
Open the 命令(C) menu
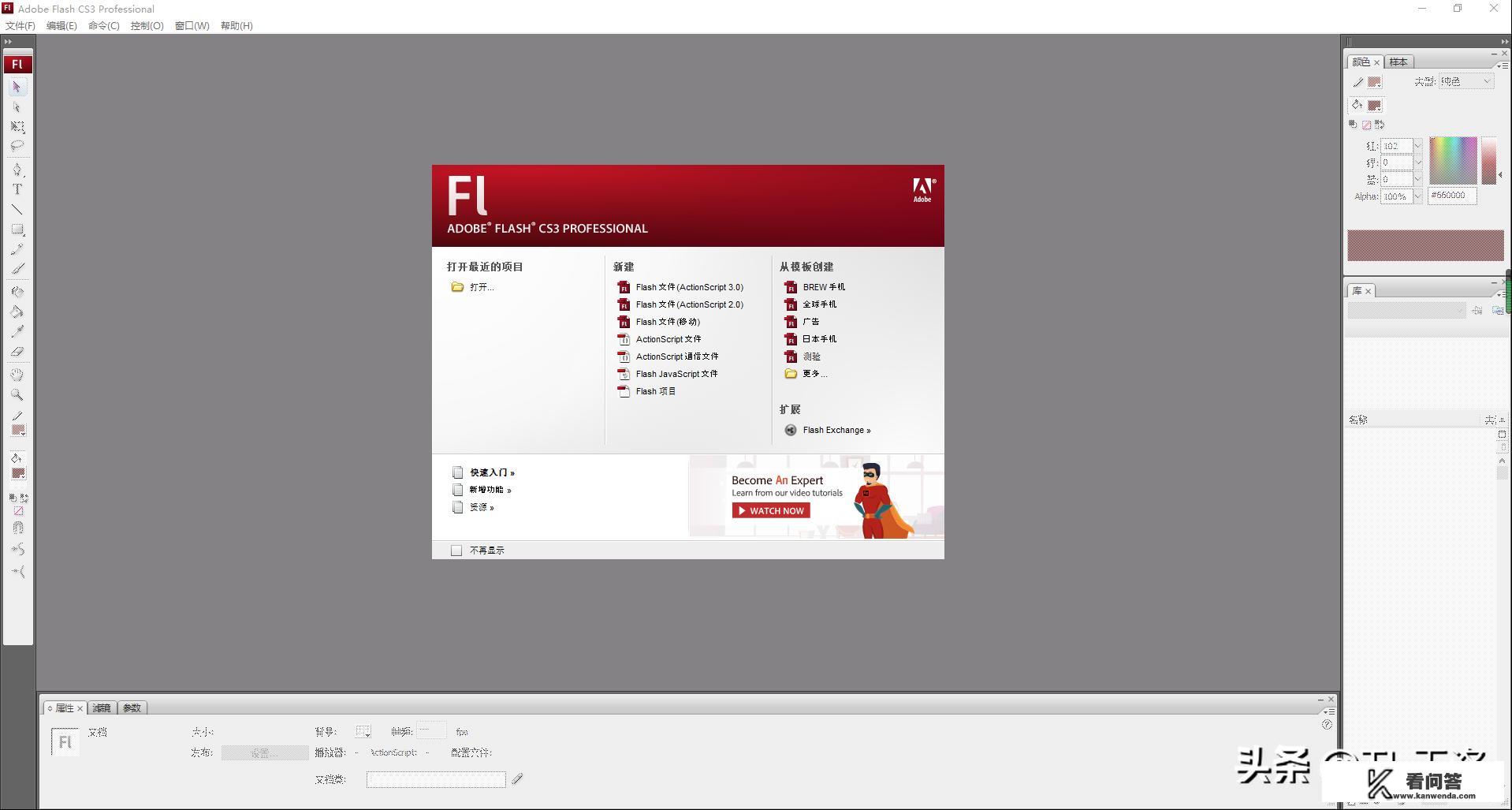(104, 25)
